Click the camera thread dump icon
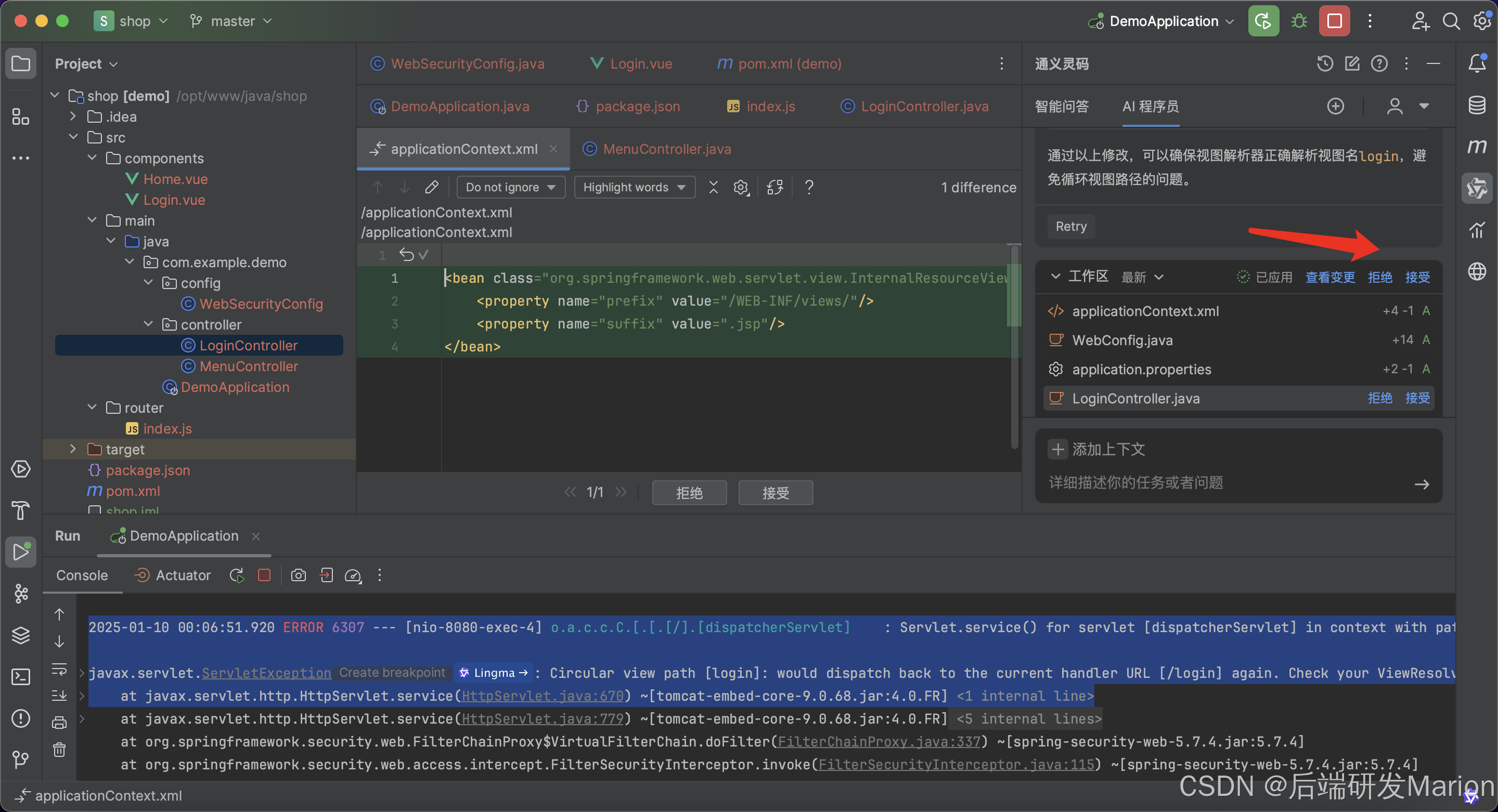 click(299, 575)
